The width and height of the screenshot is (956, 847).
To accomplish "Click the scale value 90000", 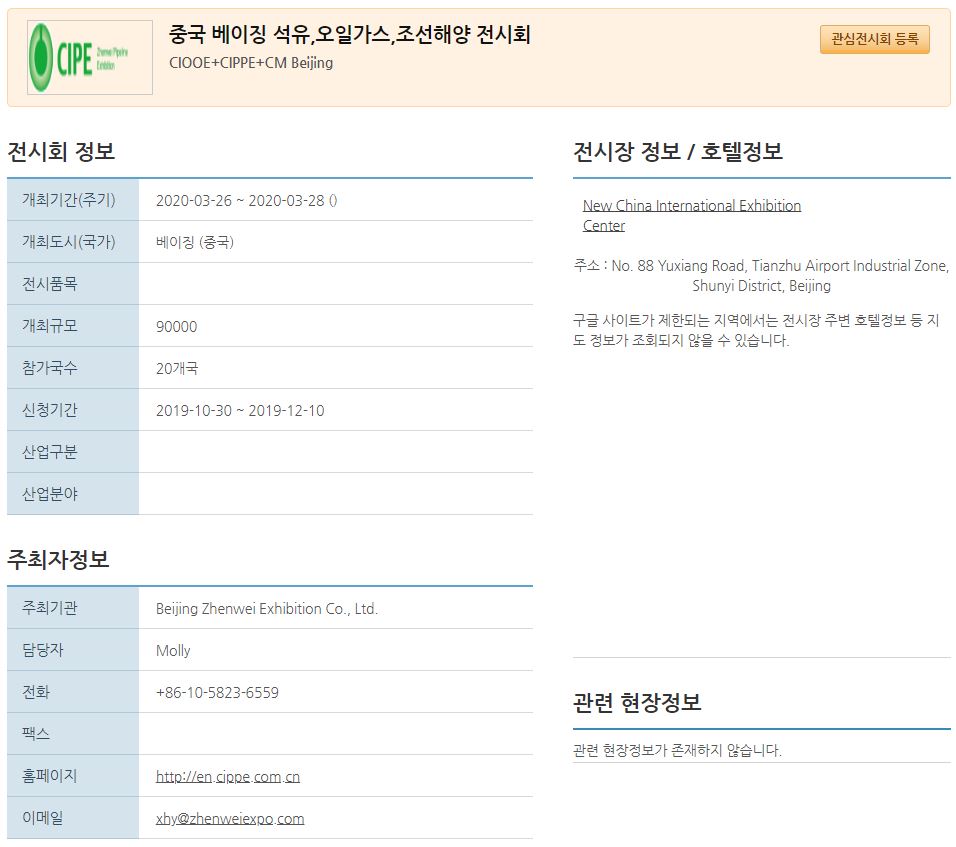I will tap(176, 326).
